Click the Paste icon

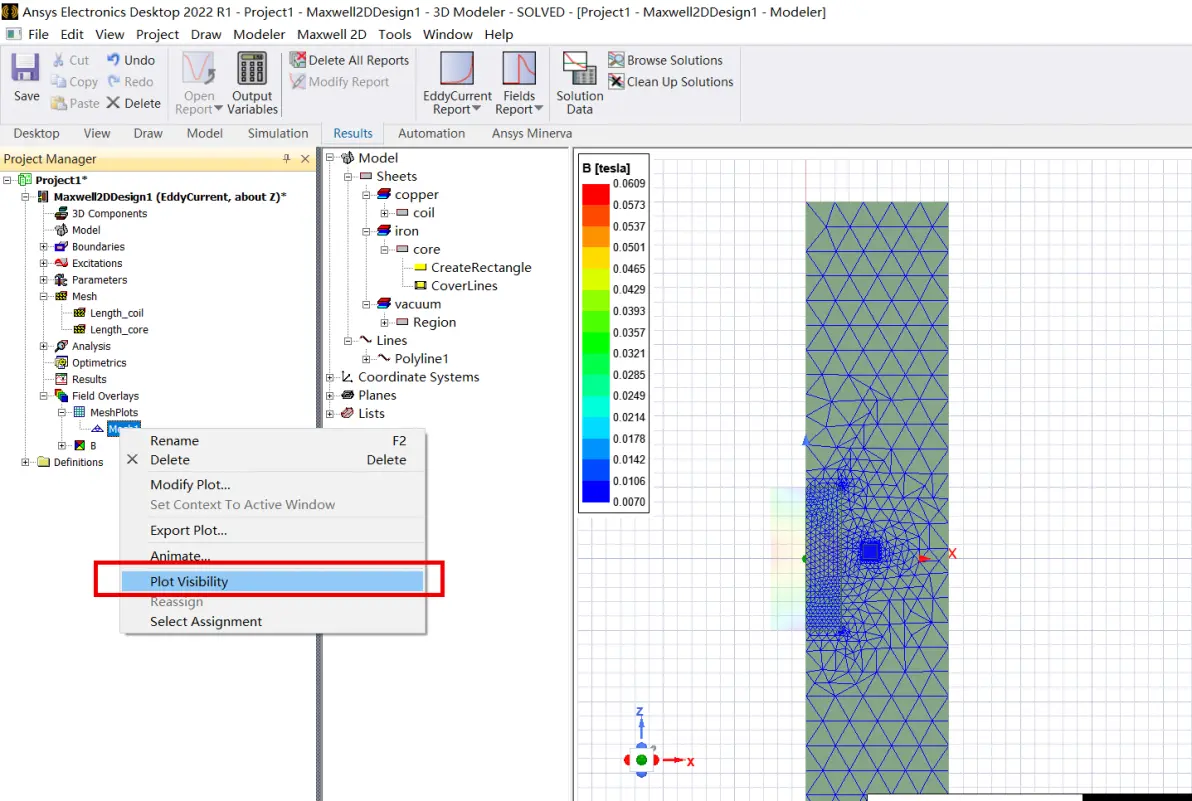[59, 103]
